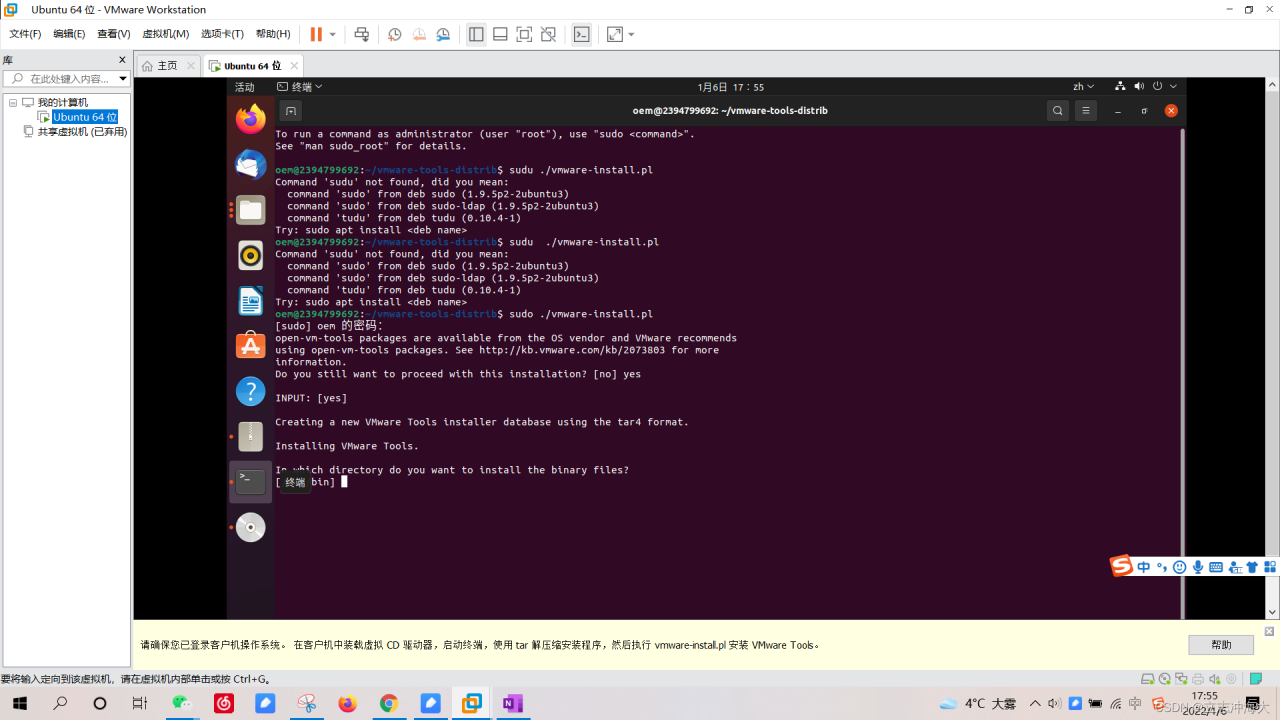
Task: Click the stretch guest display icon
Action: point(614,34)
